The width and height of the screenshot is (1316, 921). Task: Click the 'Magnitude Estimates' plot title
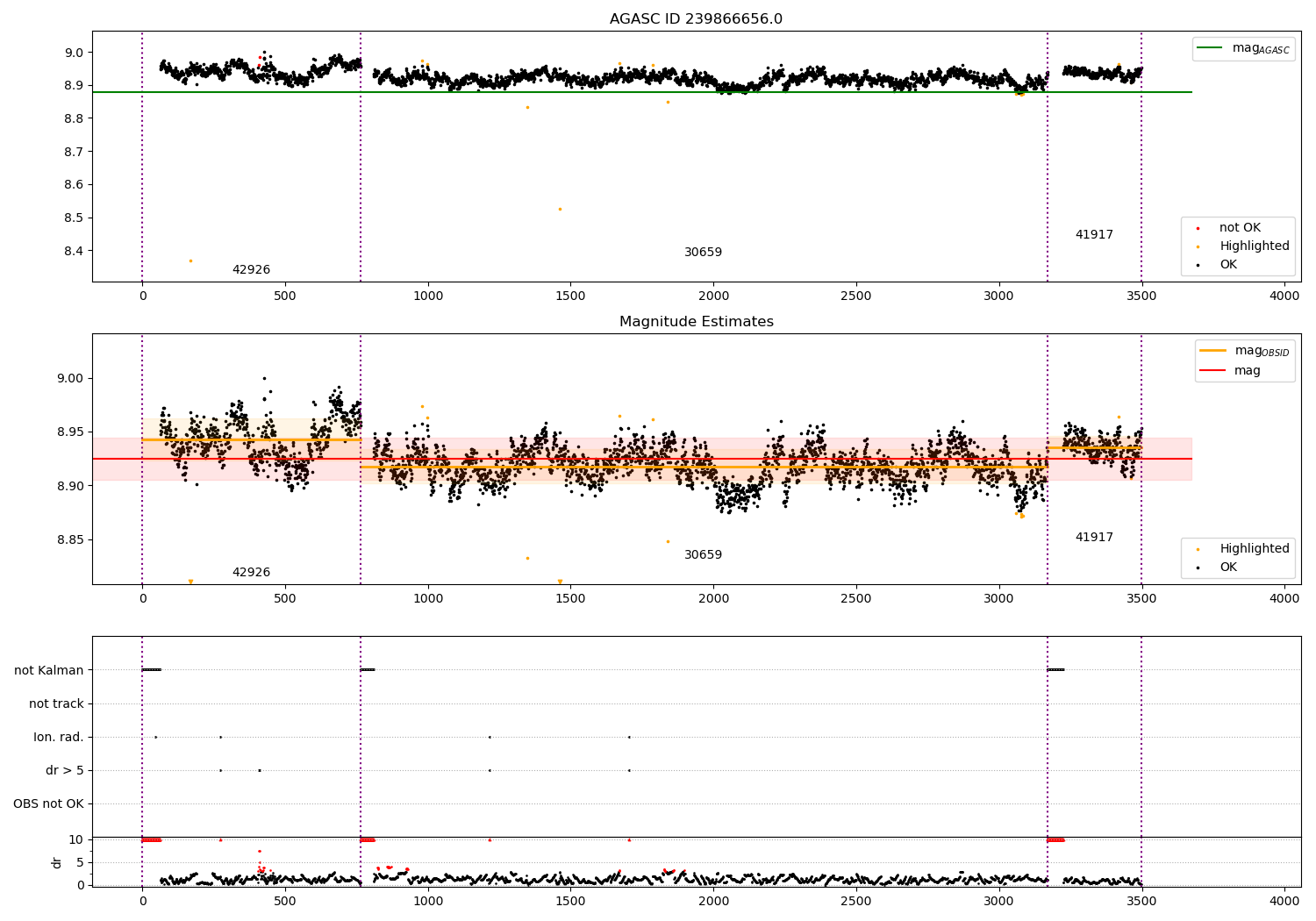[696, 322]
